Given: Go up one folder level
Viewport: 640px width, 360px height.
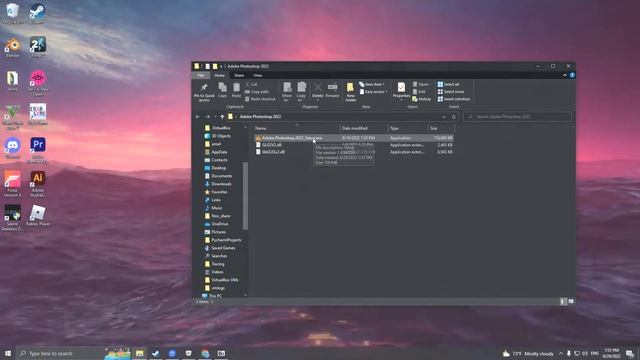Looking at the screenshot, I should click(x=222, y=117).
